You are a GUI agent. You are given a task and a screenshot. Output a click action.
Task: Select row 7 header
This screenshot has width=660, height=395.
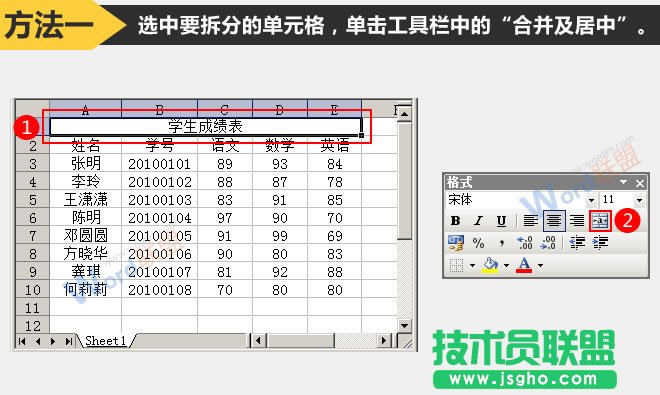point(32,236)
